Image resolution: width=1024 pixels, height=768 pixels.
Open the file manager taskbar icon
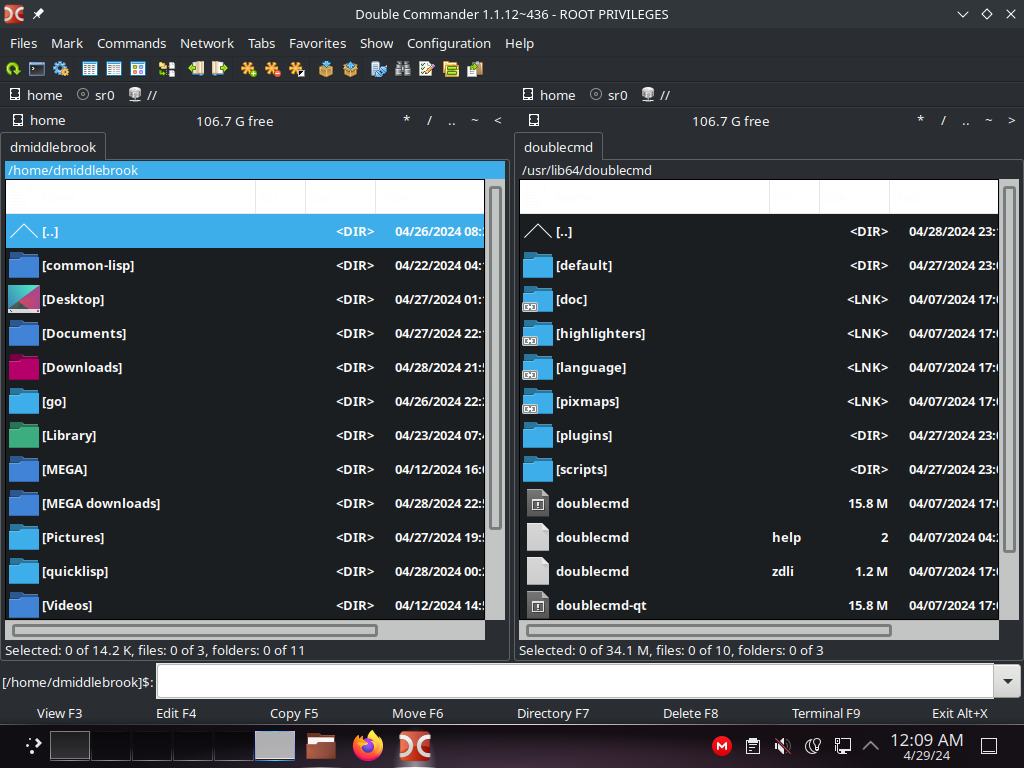tap(321, 746)
